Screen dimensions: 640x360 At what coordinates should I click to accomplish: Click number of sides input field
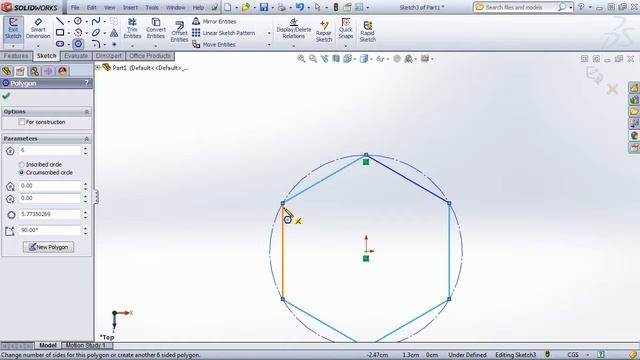coord(50,151)
